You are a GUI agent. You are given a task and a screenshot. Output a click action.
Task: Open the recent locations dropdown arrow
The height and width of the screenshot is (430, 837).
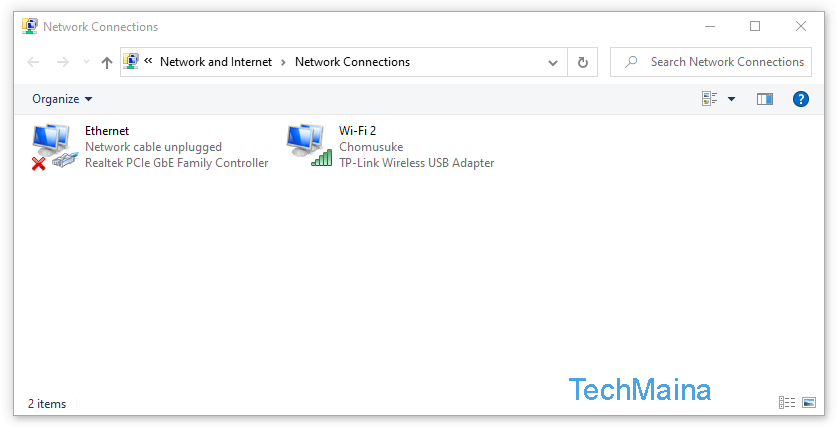pyautogui.click(x=86, y=62)
